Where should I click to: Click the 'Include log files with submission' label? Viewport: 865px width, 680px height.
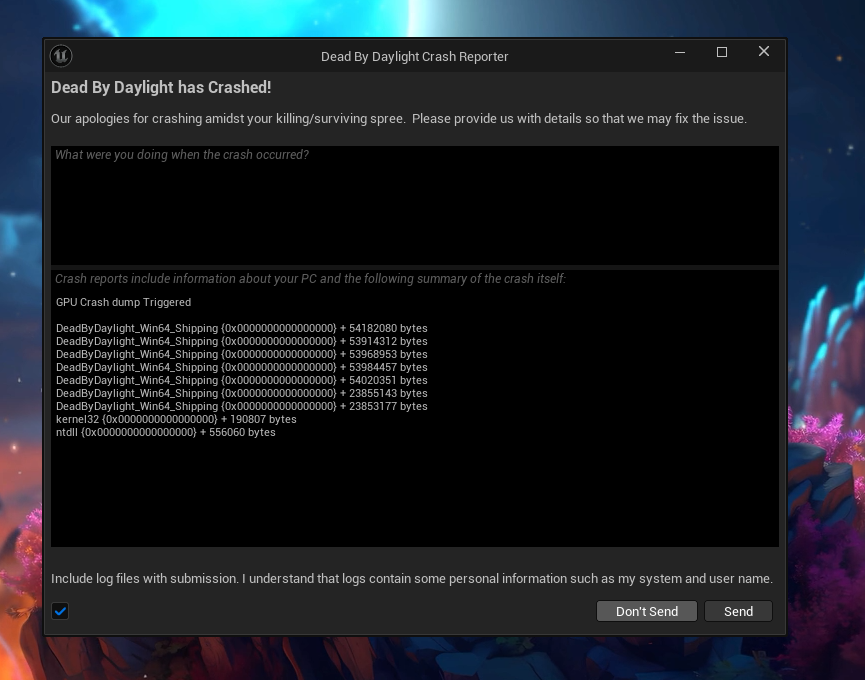412,579
